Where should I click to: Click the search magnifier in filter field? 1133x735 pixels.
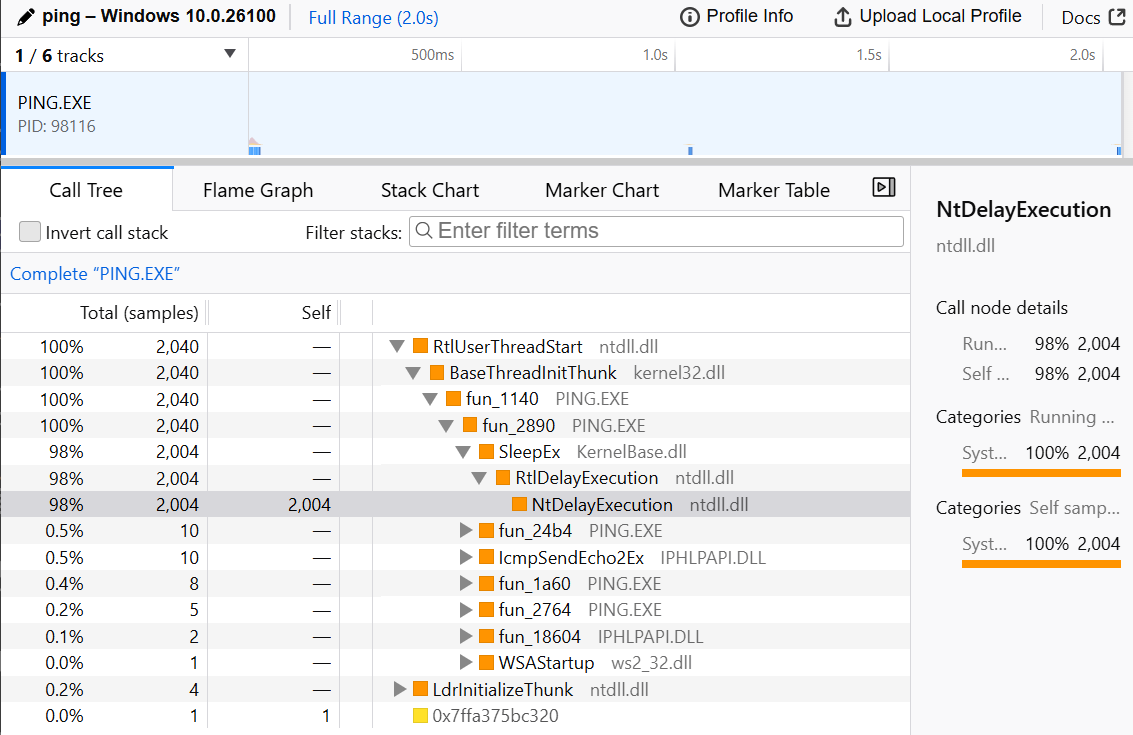point(424,231)
